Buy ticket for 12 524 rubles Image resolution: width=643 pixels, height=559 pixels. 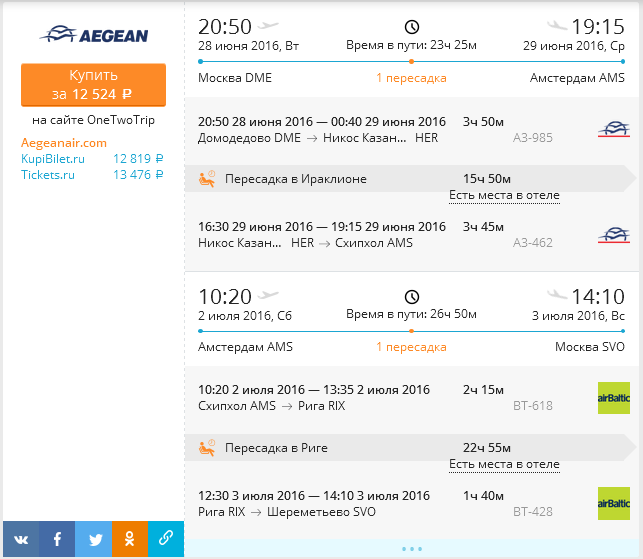93,85
